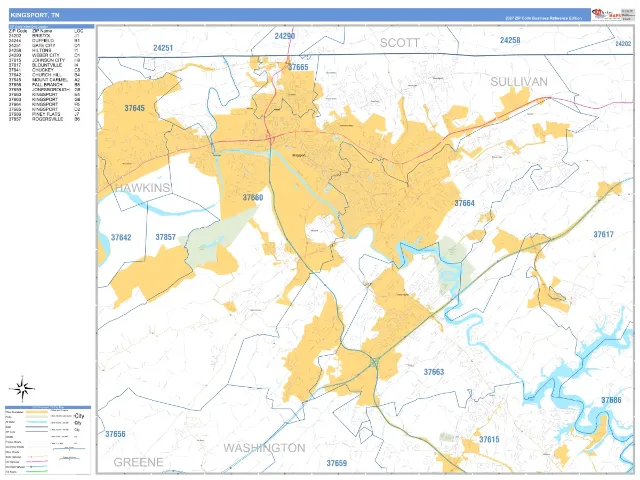Image resolution: width=640 pixels, height=480 pixels.
Task: Click the 37656 ZIP label on the map
Action: pyautogui.click(x=116, y=434)
